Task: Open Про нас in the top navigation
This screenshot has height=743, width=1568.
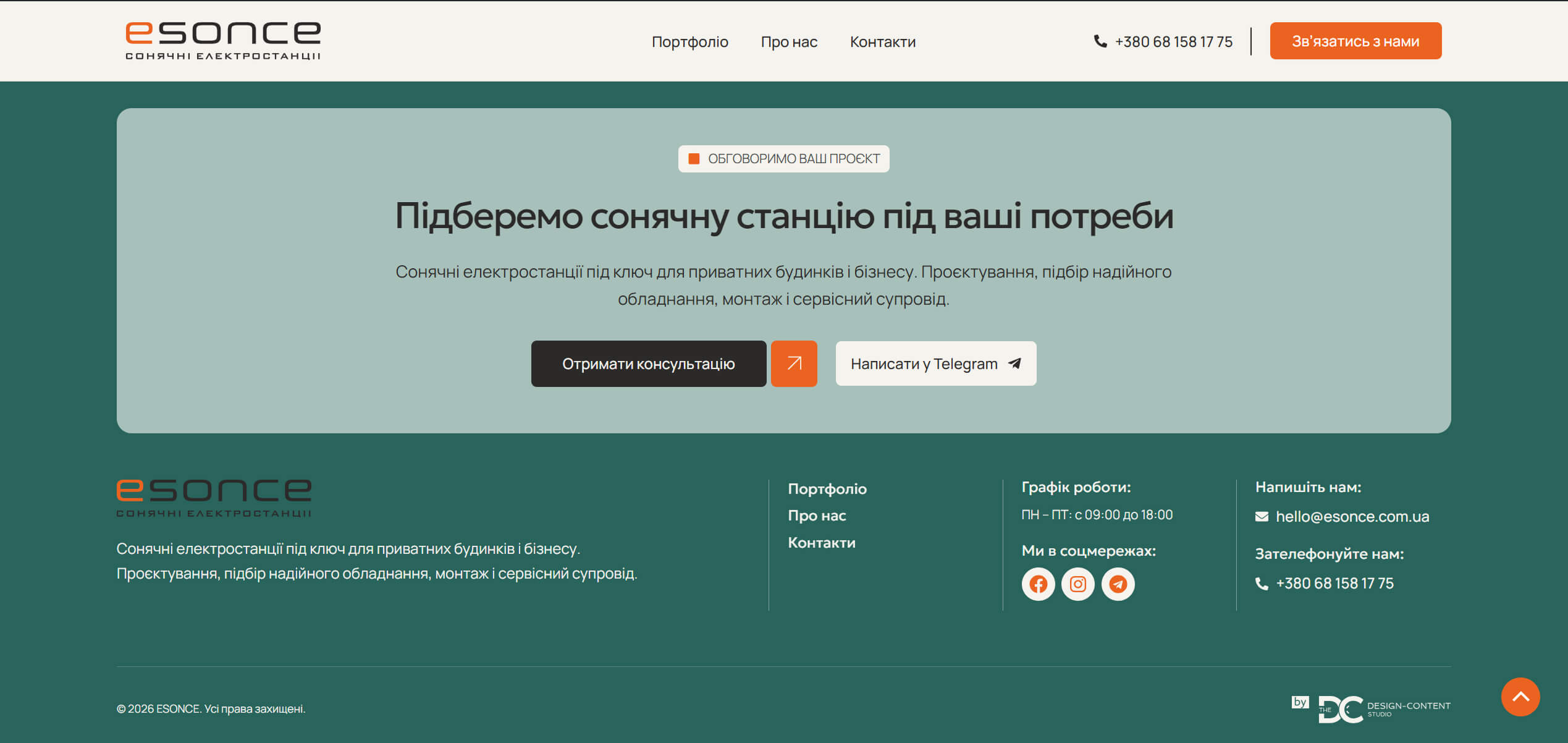Action: (x=789, y=42)
